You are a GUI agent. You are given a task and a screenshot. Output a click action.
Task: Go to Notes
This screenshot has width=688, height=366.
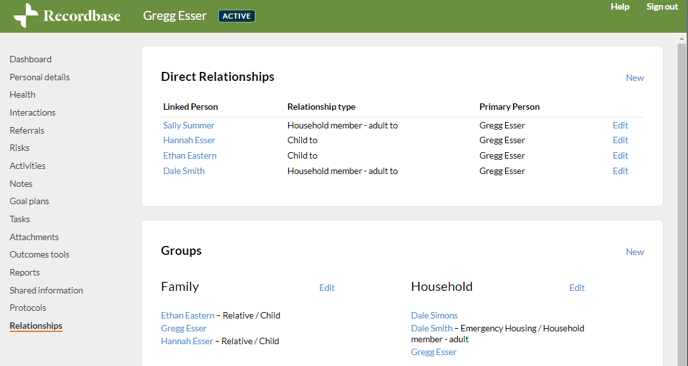[x=21, y=184]
